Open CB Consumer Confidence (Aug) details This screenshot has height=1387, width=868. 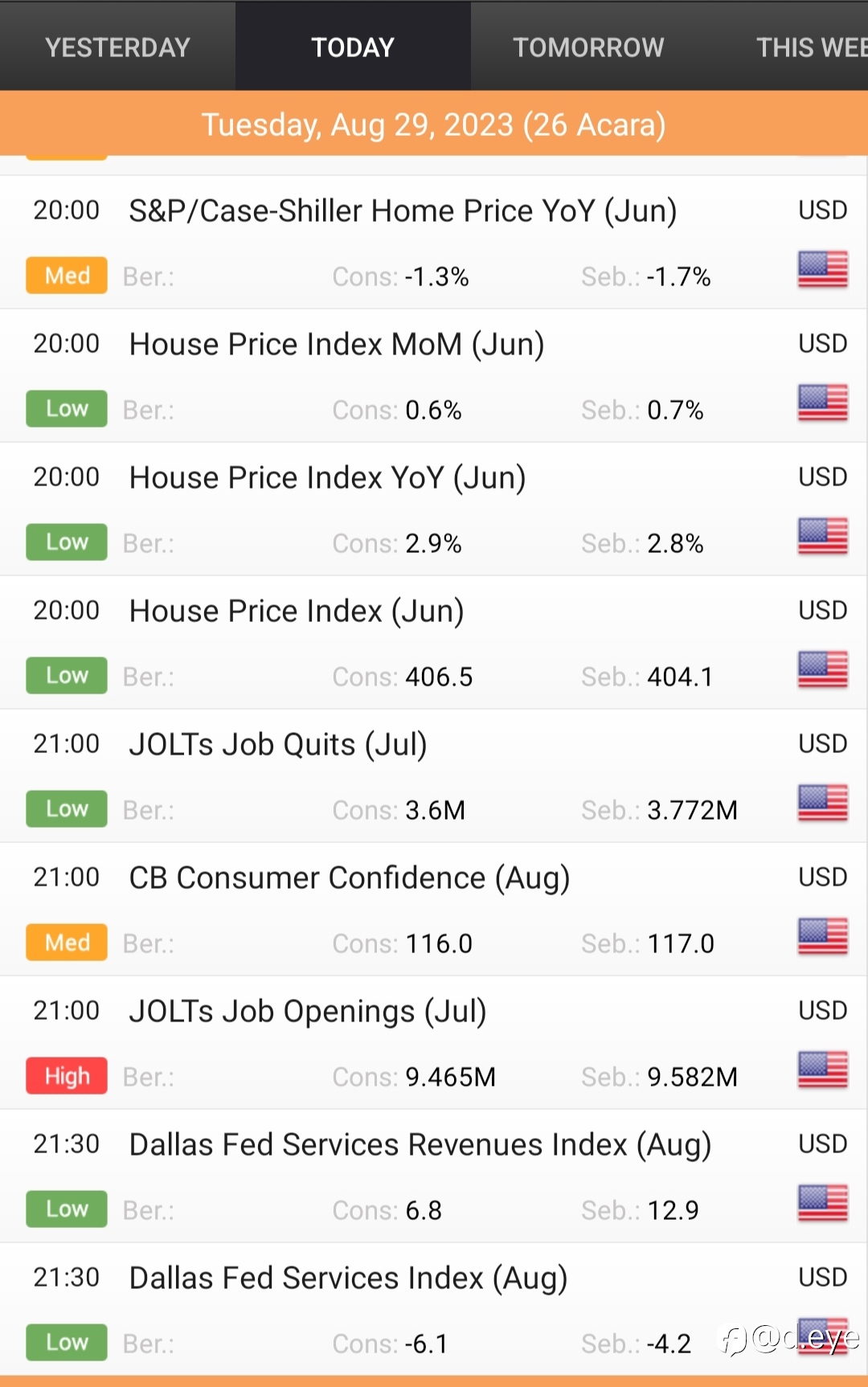tap(350, 878)
